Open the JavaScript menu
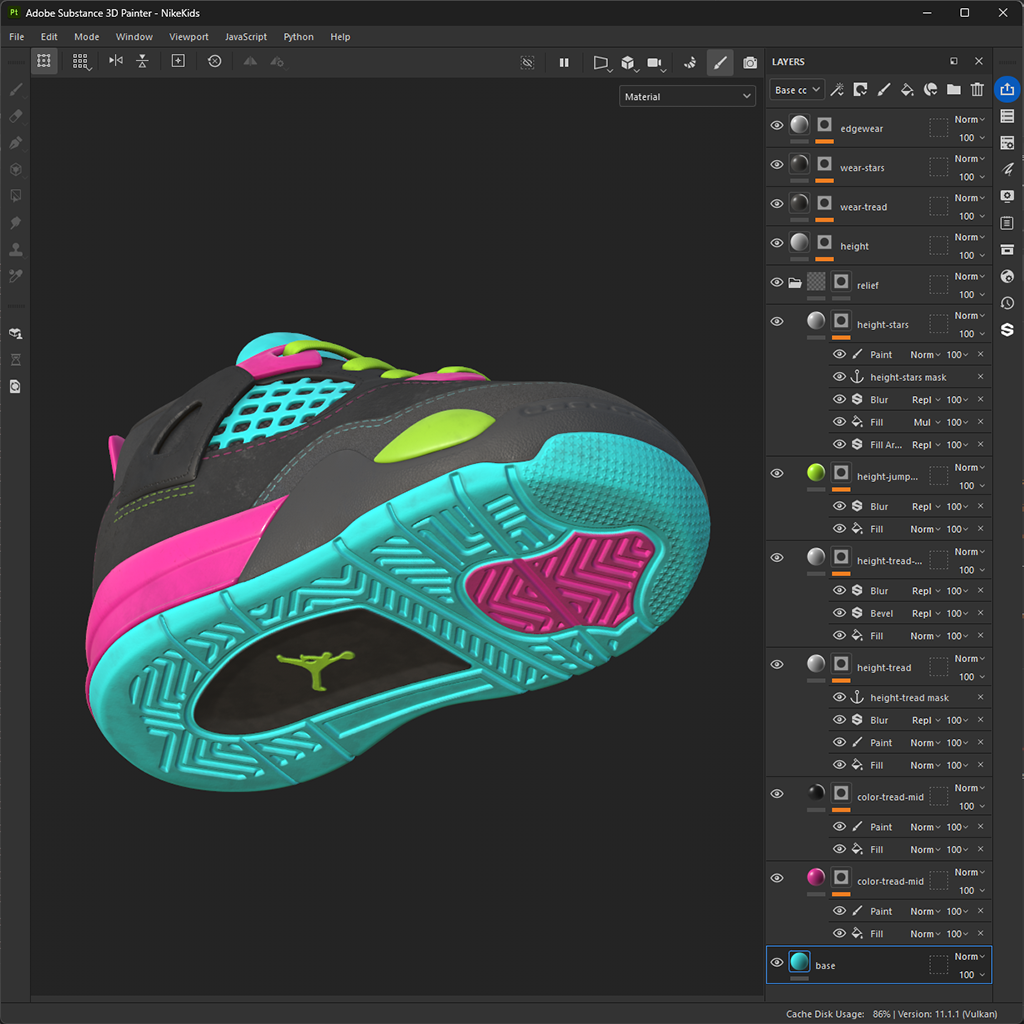The image size is (1024, 1024). (246, 37)
